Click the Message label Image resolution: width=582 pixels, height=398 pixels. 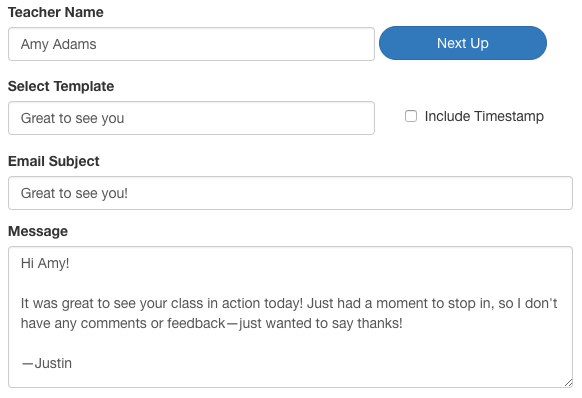38,231
